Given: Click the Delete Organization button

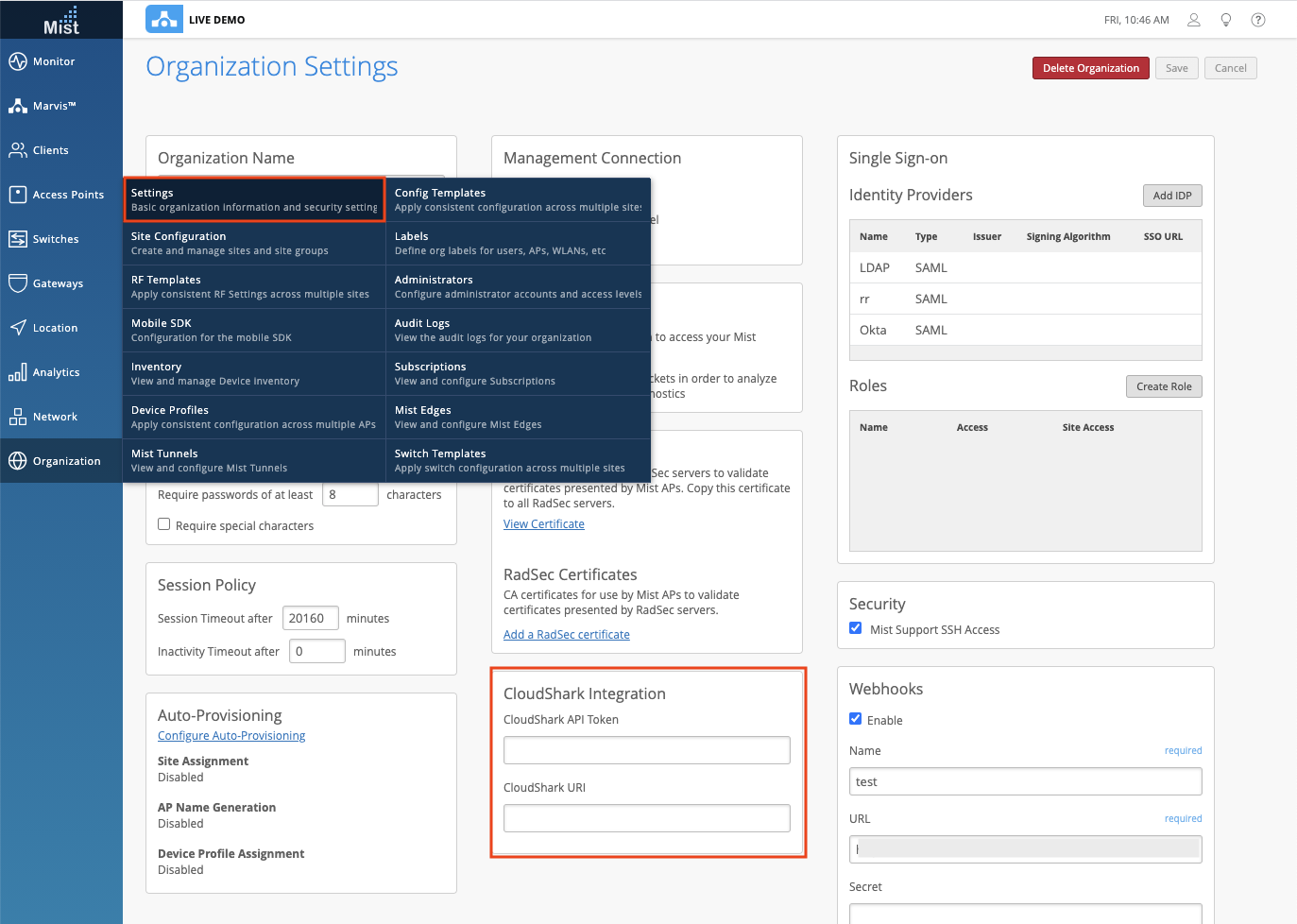Looking at the screenshot, I should point(1090,68).
